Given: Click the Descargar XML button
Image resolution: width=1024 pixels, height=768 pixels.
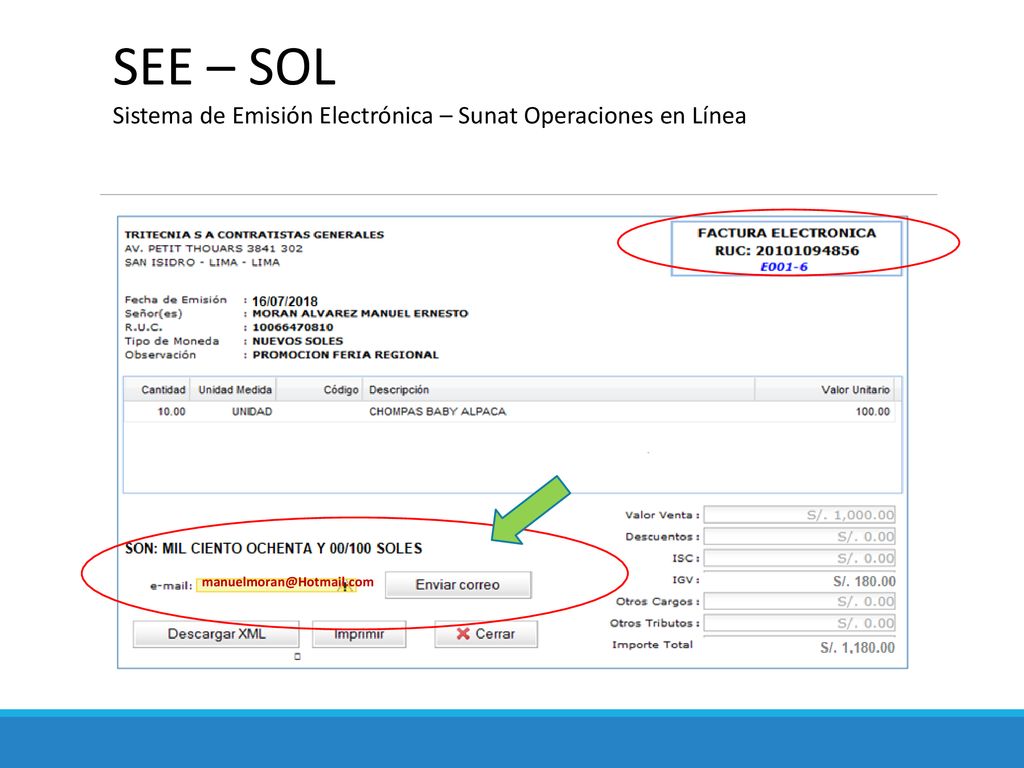Looking at the screenshot, I should 216,634.
